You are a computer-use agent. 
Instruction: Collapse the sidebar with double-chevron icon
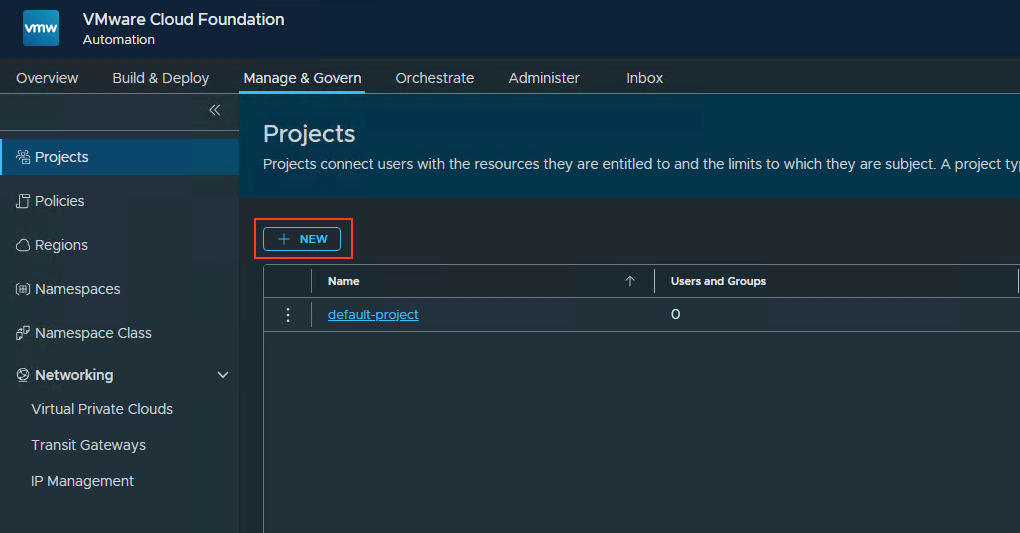pyautogui.click(x=215, y=110)
